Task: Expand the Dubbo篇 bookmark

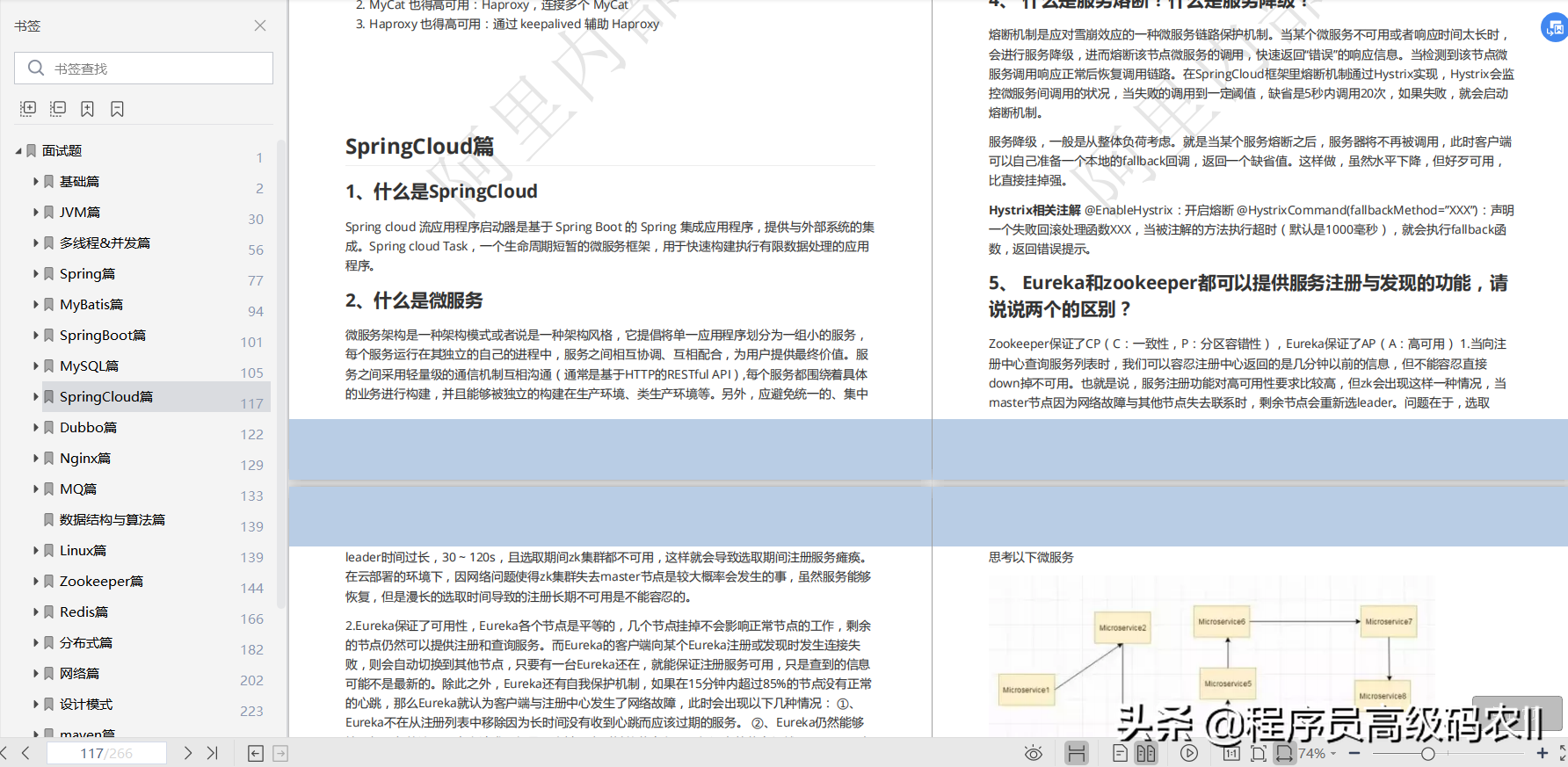Action: (36, 427)
